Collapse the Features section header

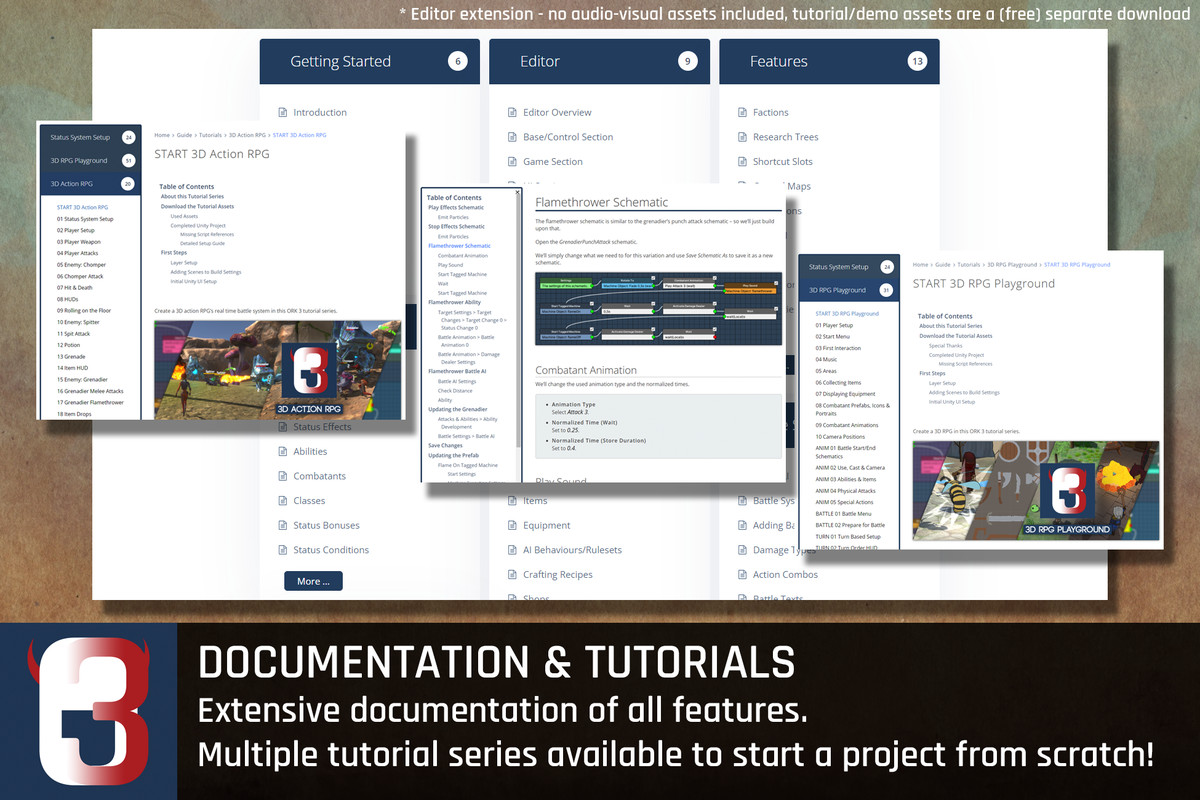tap(829, 61)
